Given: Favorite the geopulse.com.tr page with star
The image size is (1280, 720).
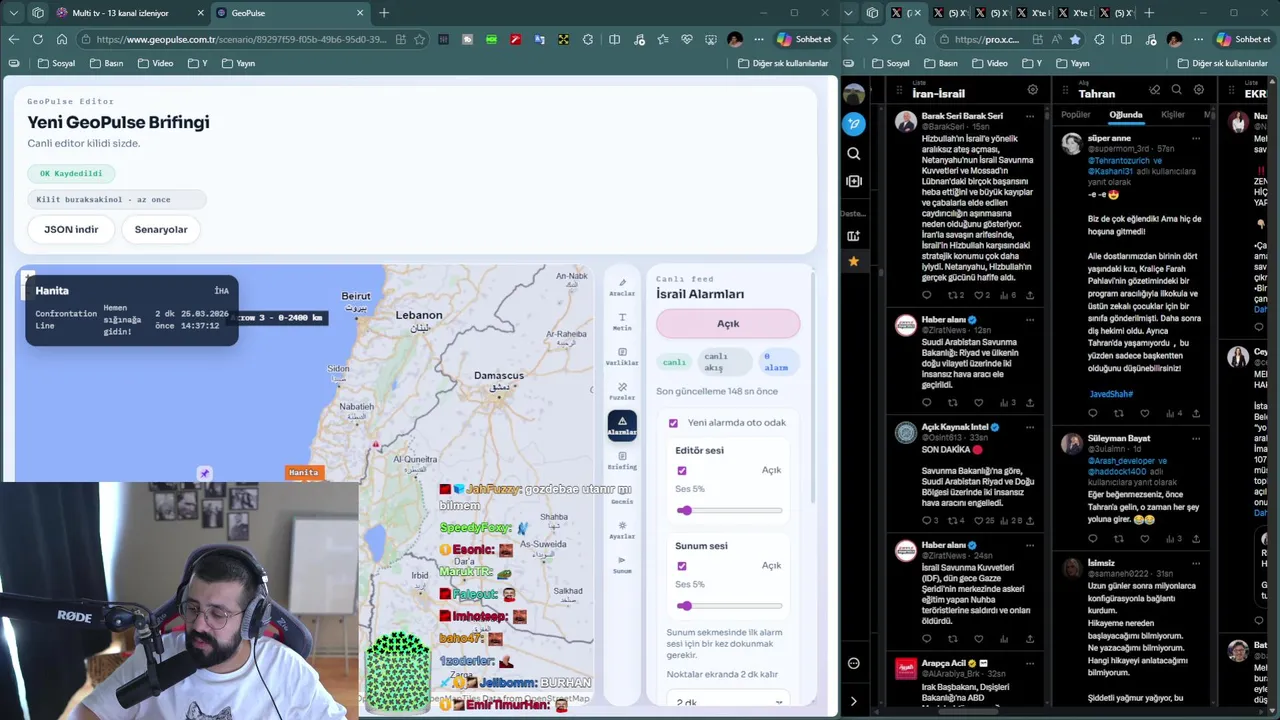Looking at the screenshot, I should click(420, 39).
